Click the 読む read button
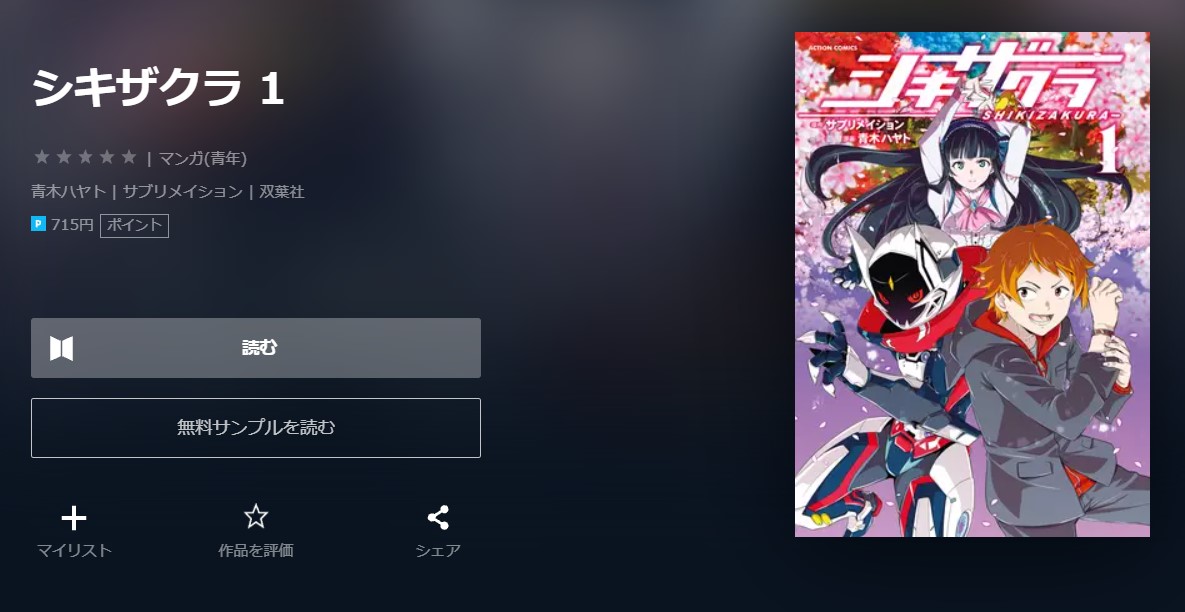Image resolution: width=1185 pixels, height=612 pixels. coord(256,348)
